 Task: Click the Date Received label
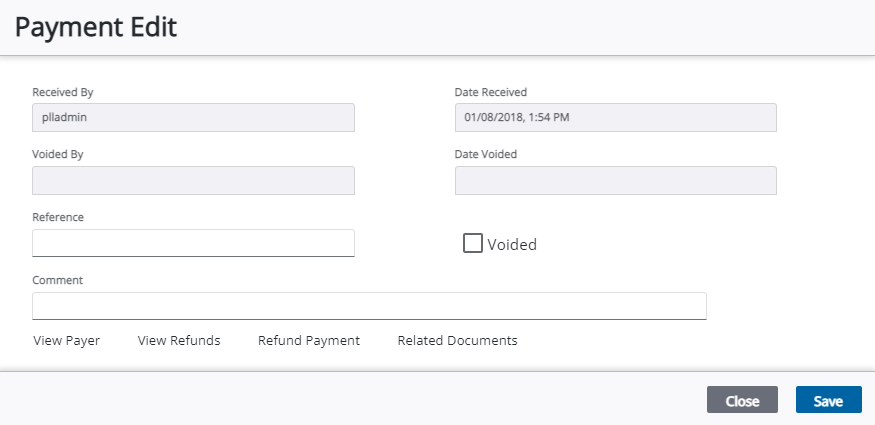491,93
